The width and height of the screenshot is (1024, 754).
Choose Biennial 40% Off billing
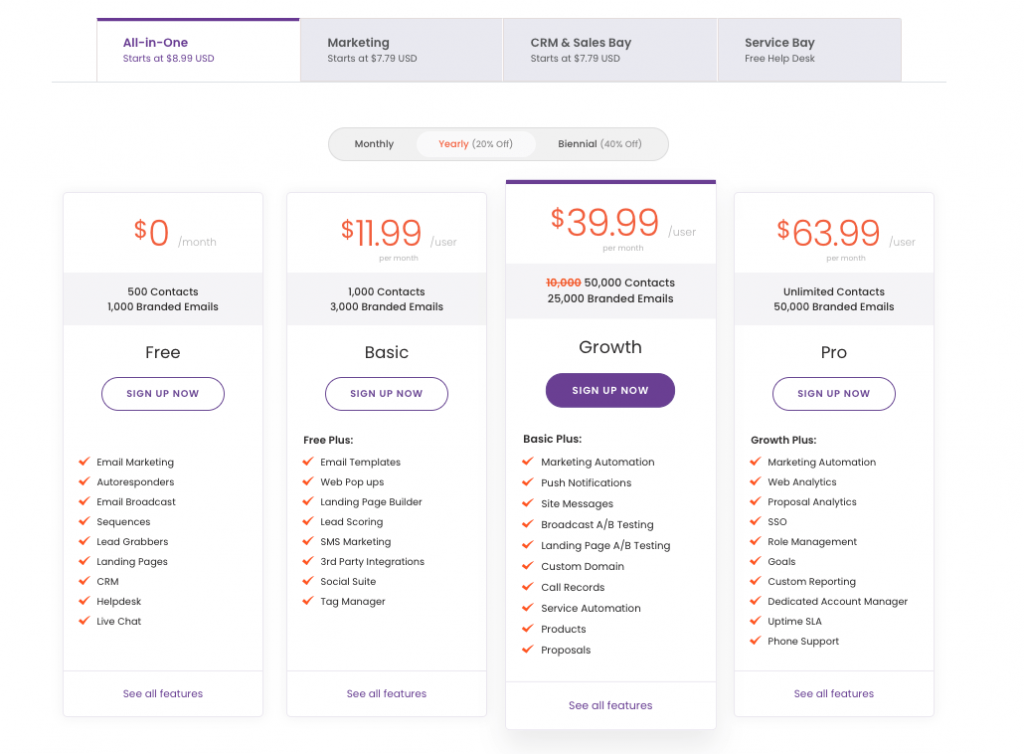[600, 144]
